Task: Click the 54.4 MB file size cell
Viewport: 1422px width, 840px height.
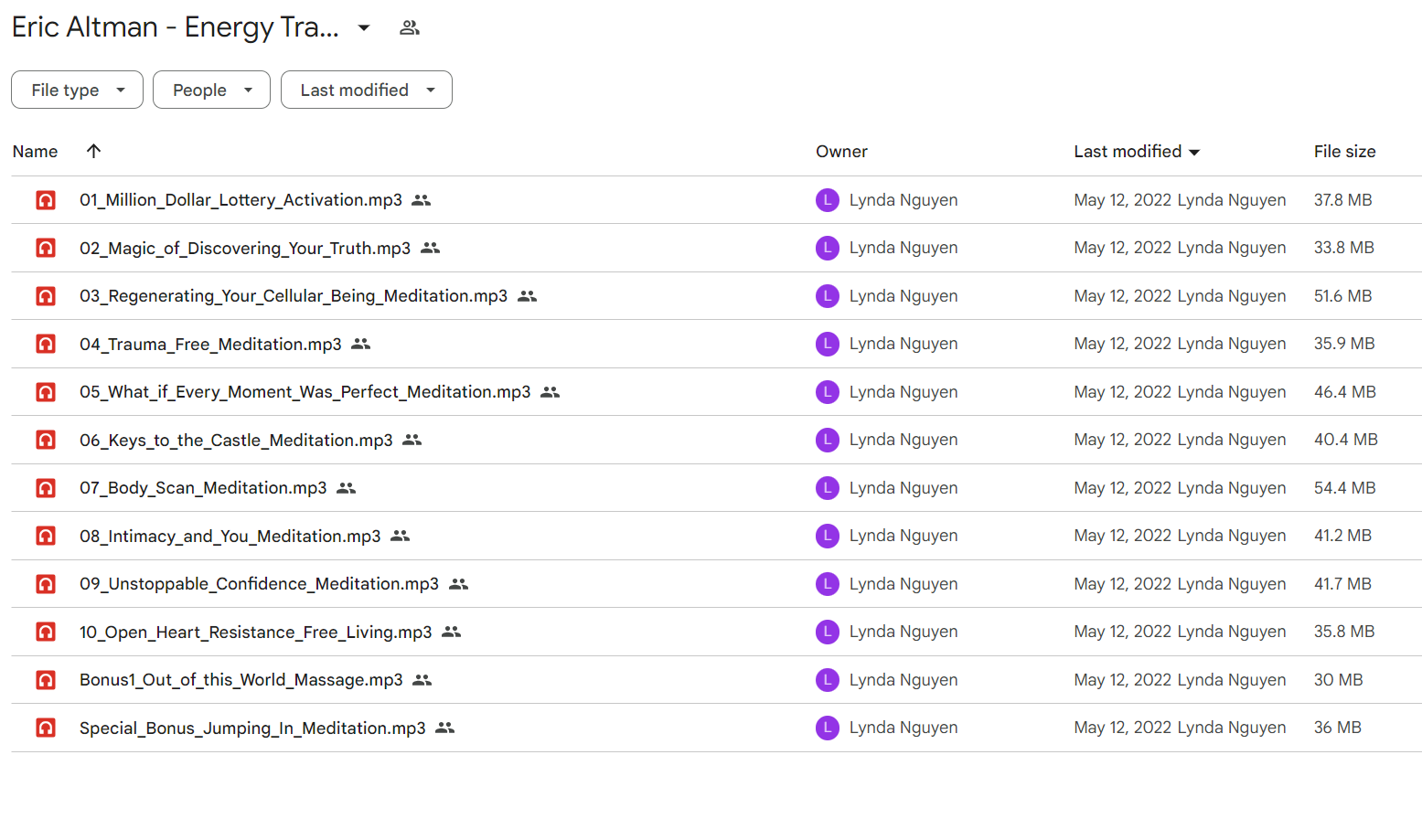Action: [1344, 488]
